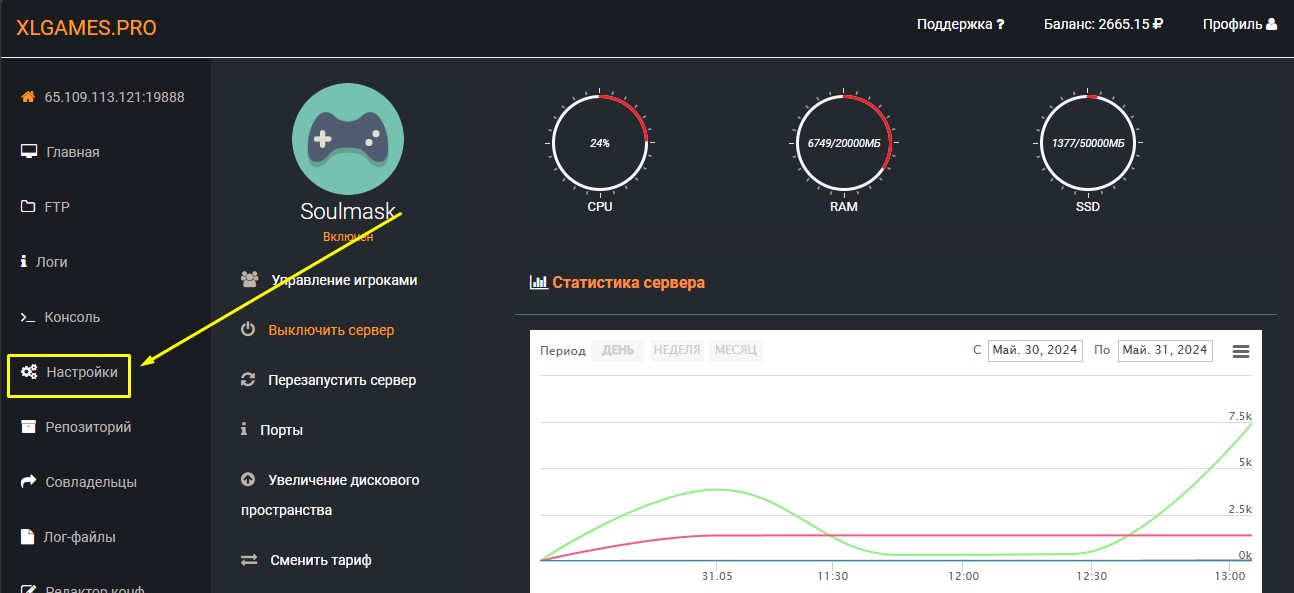The width and height of the screenshot is (1294, 593).
Task: Click the start date field Май. 30, 2024
Action: (1034, 351)
